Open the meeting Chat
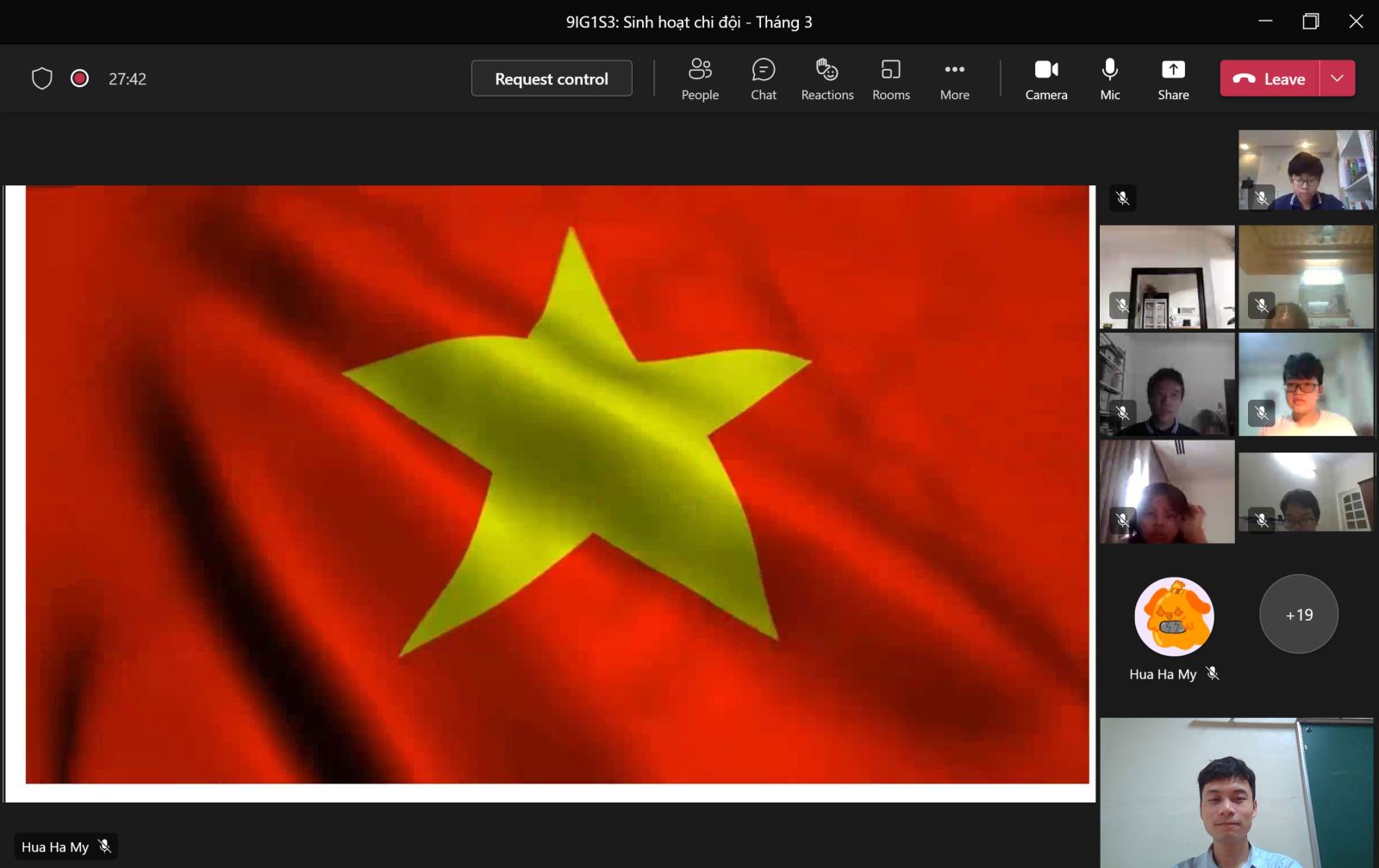 coord(764,79)
